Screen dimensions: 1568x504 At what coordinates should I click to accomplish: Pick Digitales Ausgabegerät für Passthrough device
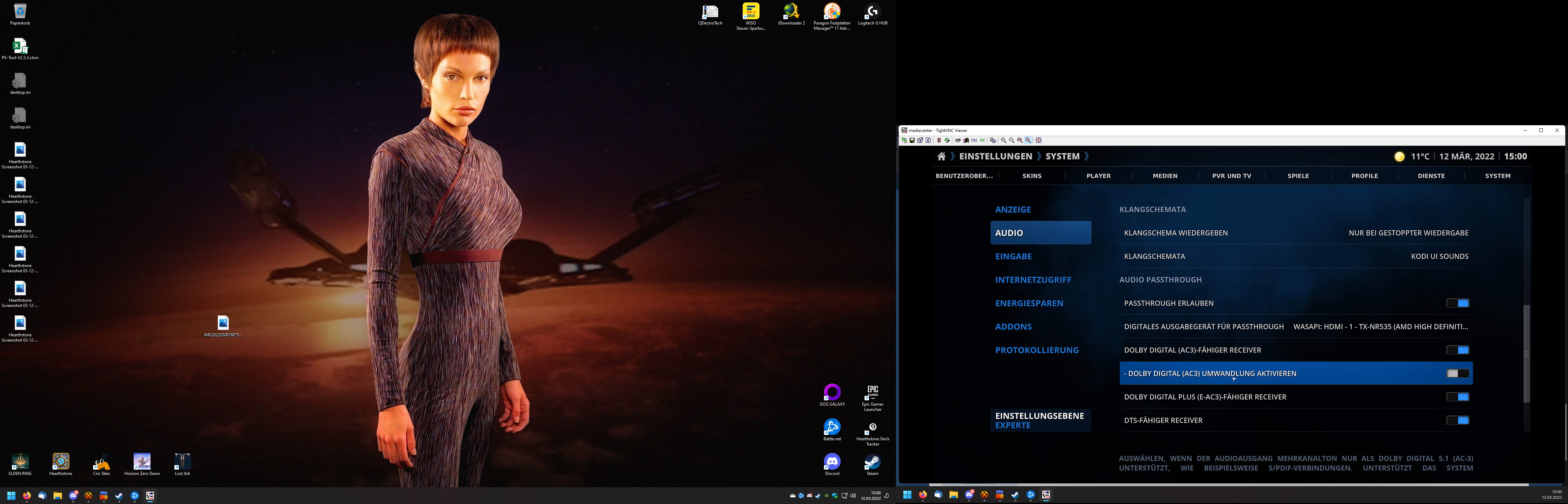(1296, 326)
